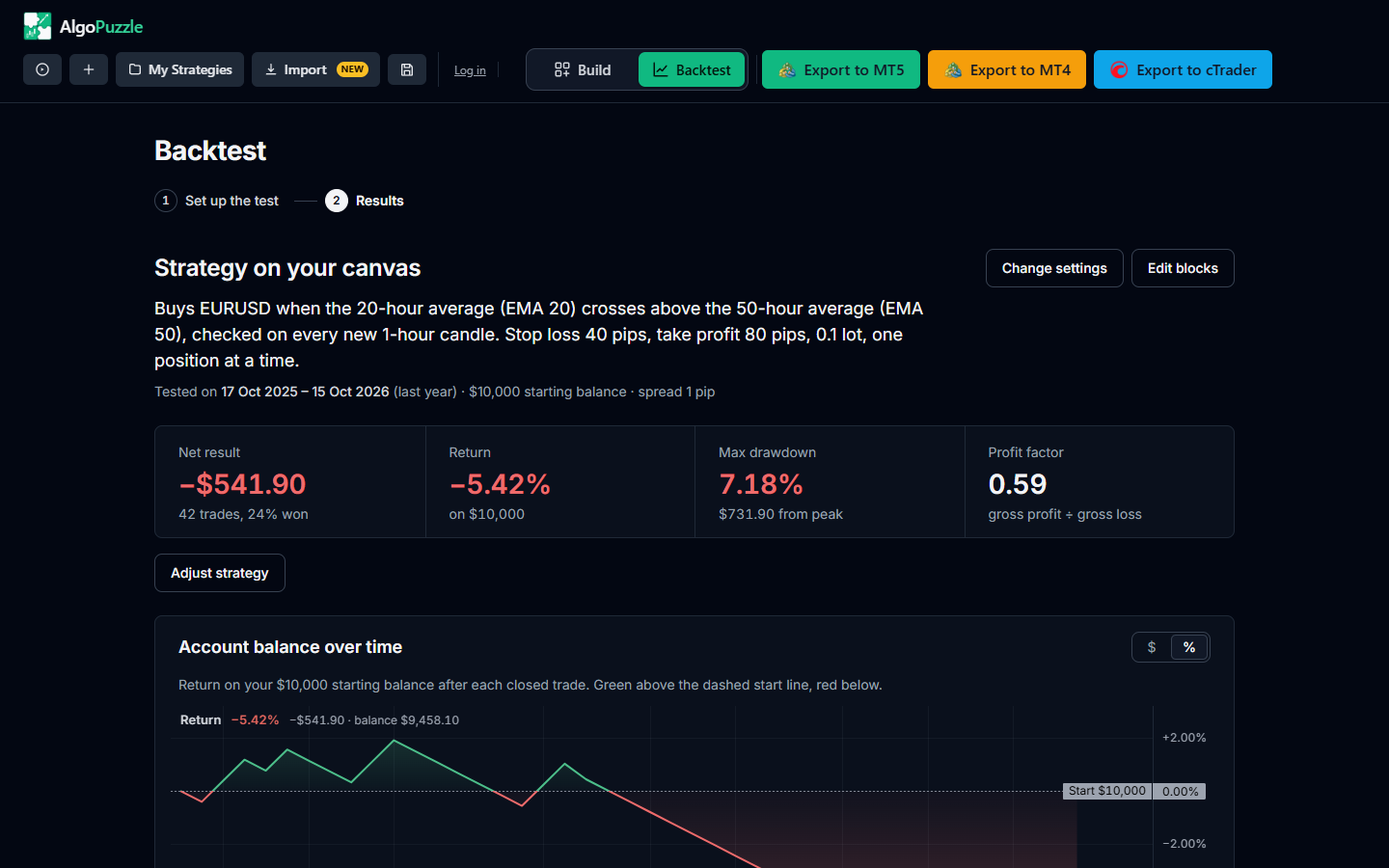Click the AlgoPuzzle brand name text
Screen dimensions: 1389x868
pyautogui.click(x=101, y=27)
